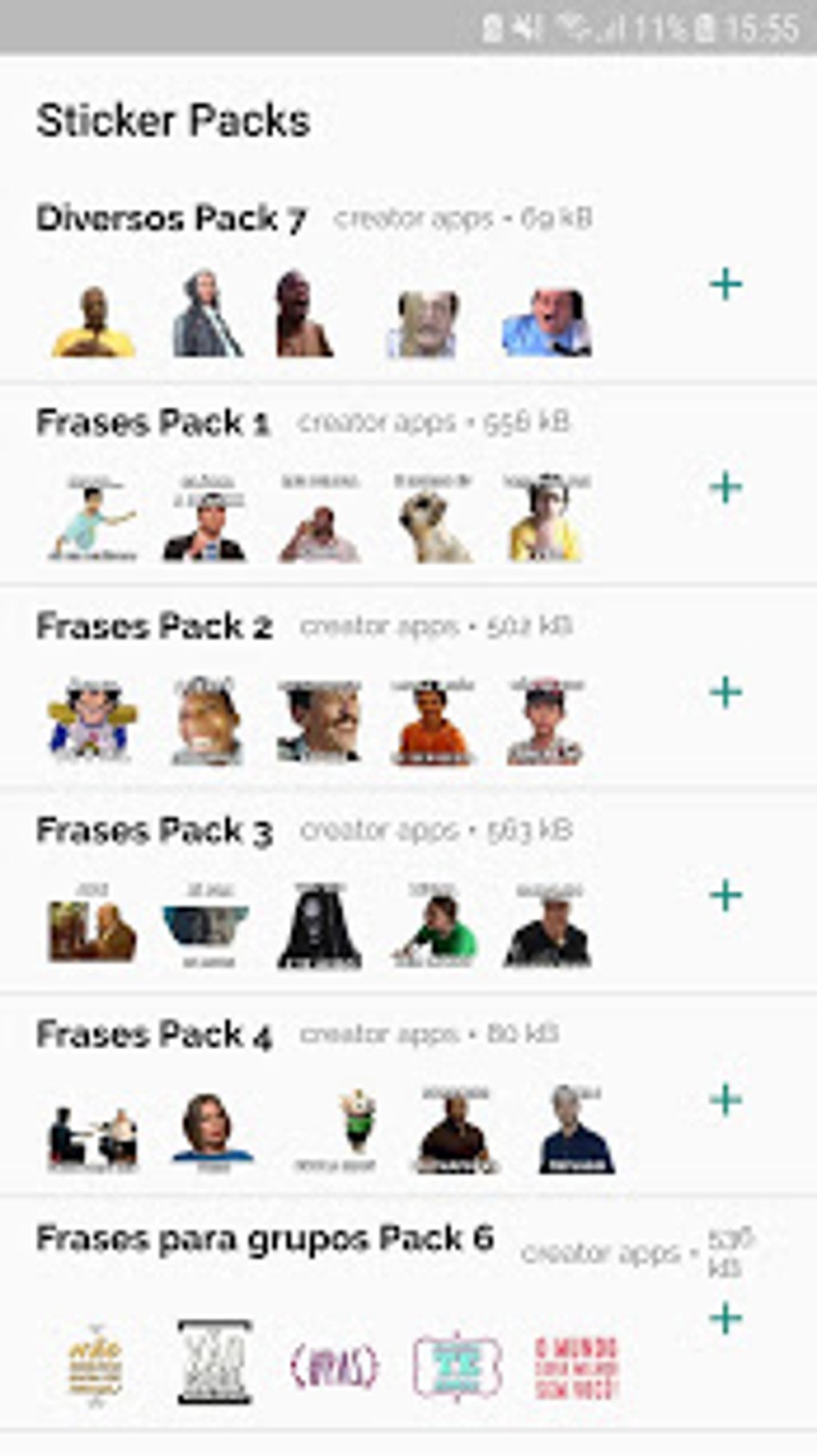The height and width of the screenshot is (1456, 817).
Task: Select Frases Pack 2 pack heading
Action: point(154,627)
